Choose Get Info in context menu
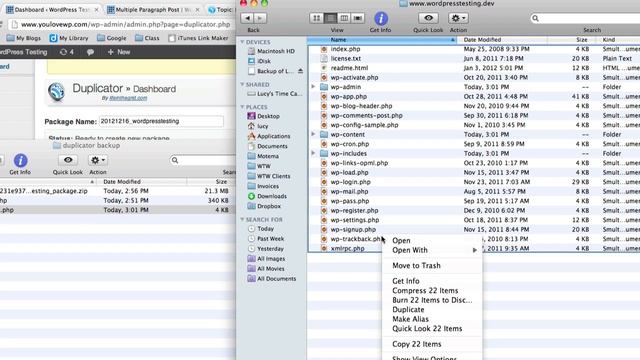Screen dimensions: 640x360 (432, 281)
